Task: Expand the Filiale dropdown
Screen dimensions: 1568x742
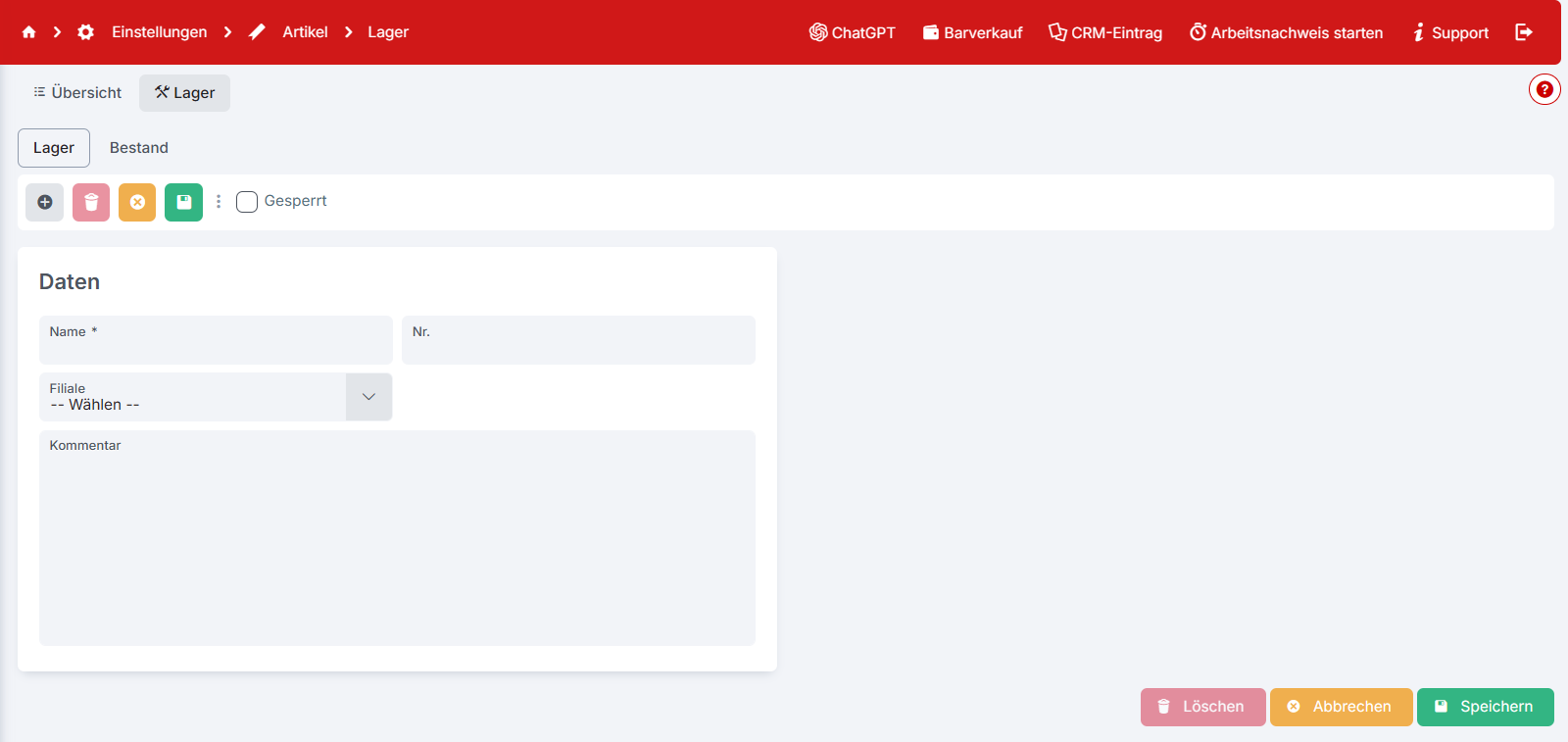Action: [x=368, y=397]
